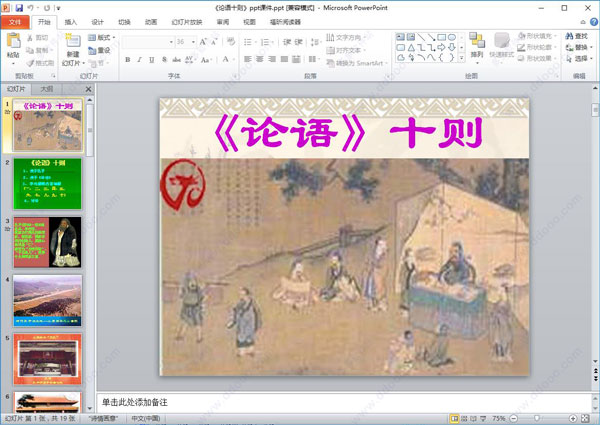
Task: Close the slides thumbnail pane
Action: 88,89
